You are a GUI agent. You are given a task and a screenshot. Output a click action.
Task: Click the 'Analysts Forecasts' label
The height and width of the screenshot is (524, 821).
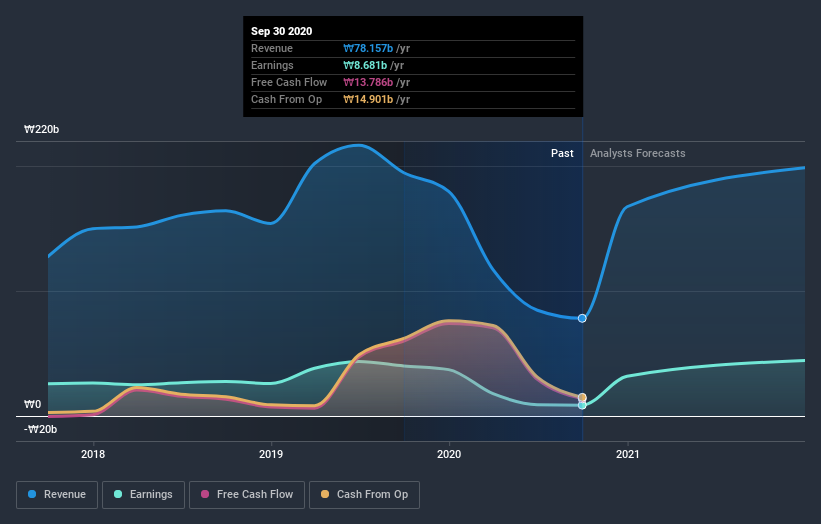point(638,153)
